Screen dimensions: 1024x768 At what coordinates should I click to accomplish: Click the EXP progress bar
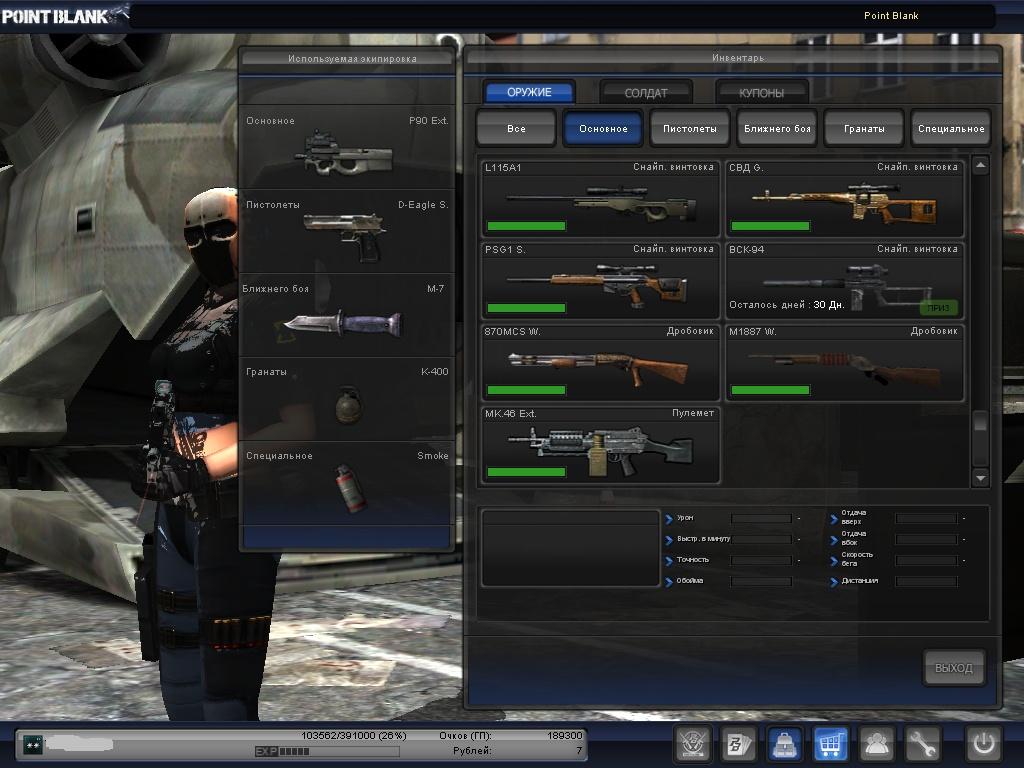click(x=327, y=751)
